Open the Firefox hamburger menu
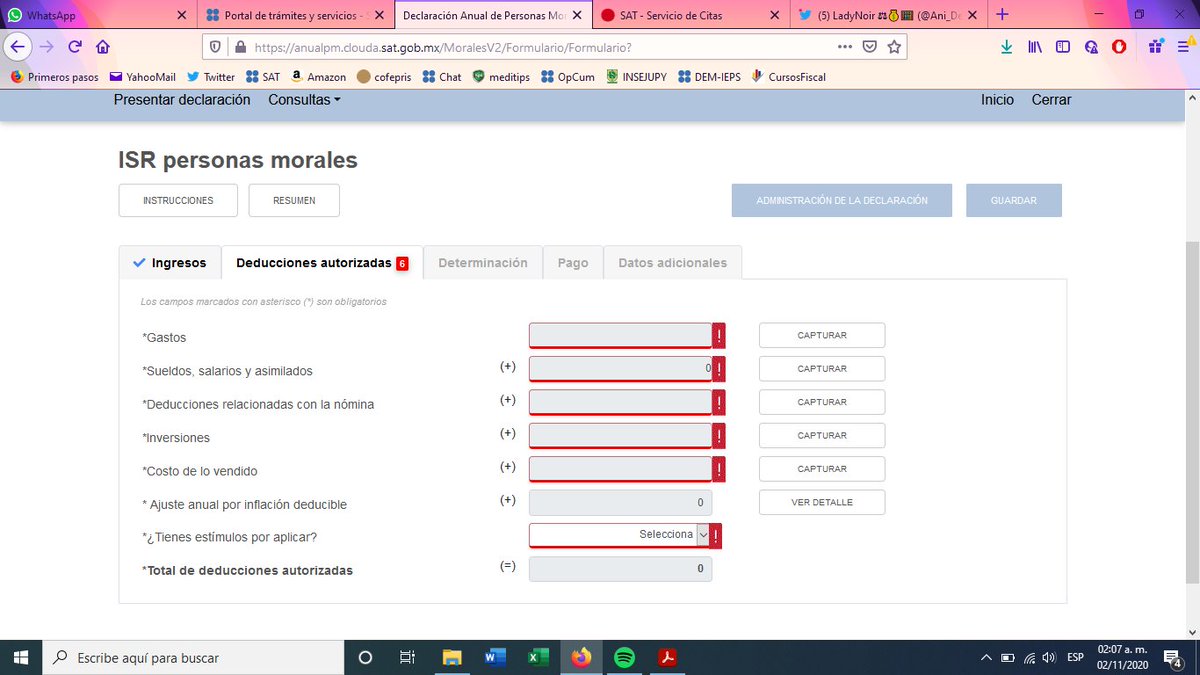1200x675 pixels. (x=1184, y=47)
